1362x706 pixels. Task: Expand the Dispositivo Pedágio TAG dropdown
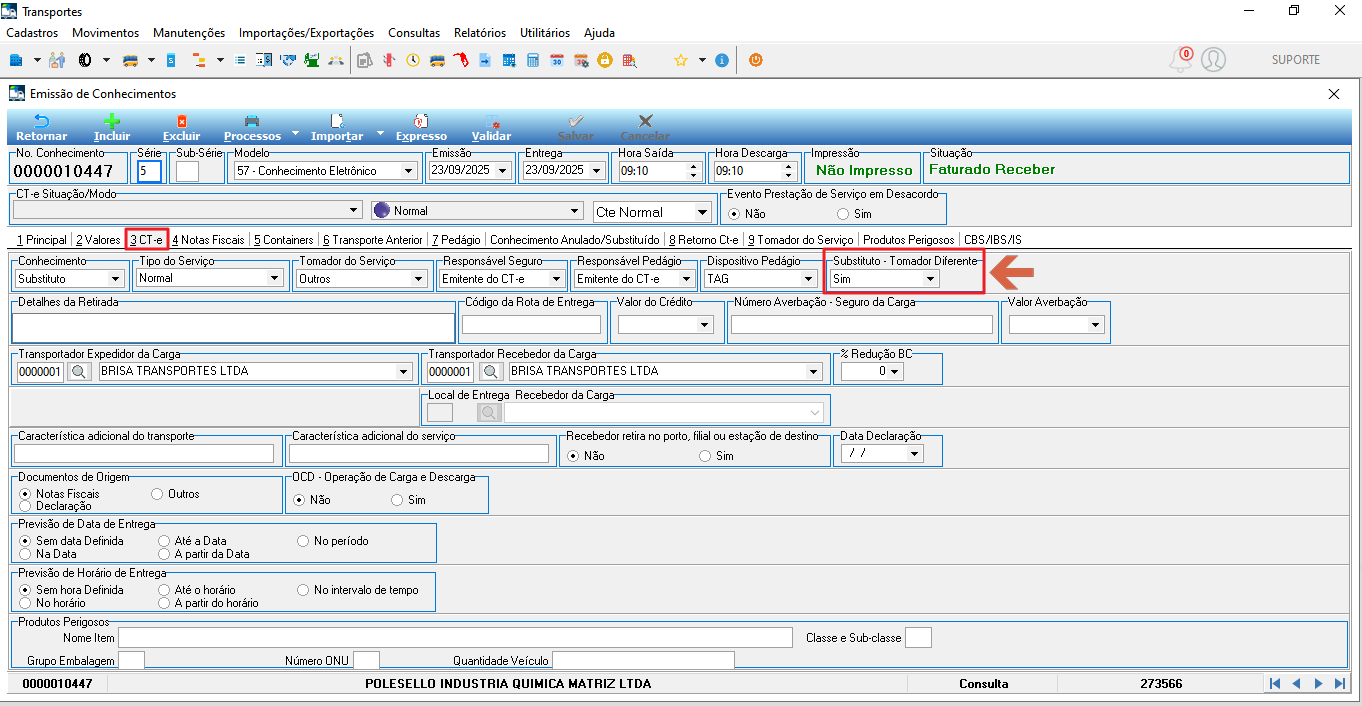(761, 279)
